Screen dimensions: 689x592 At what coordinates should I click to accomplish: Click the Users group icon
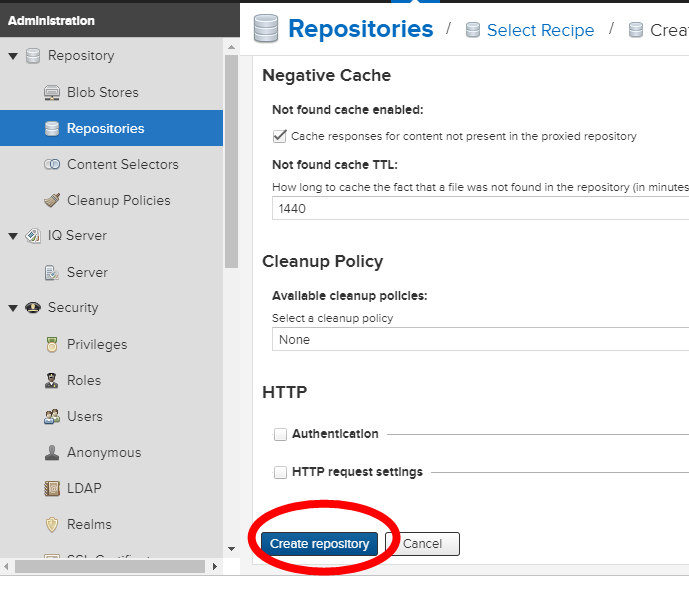52,417
